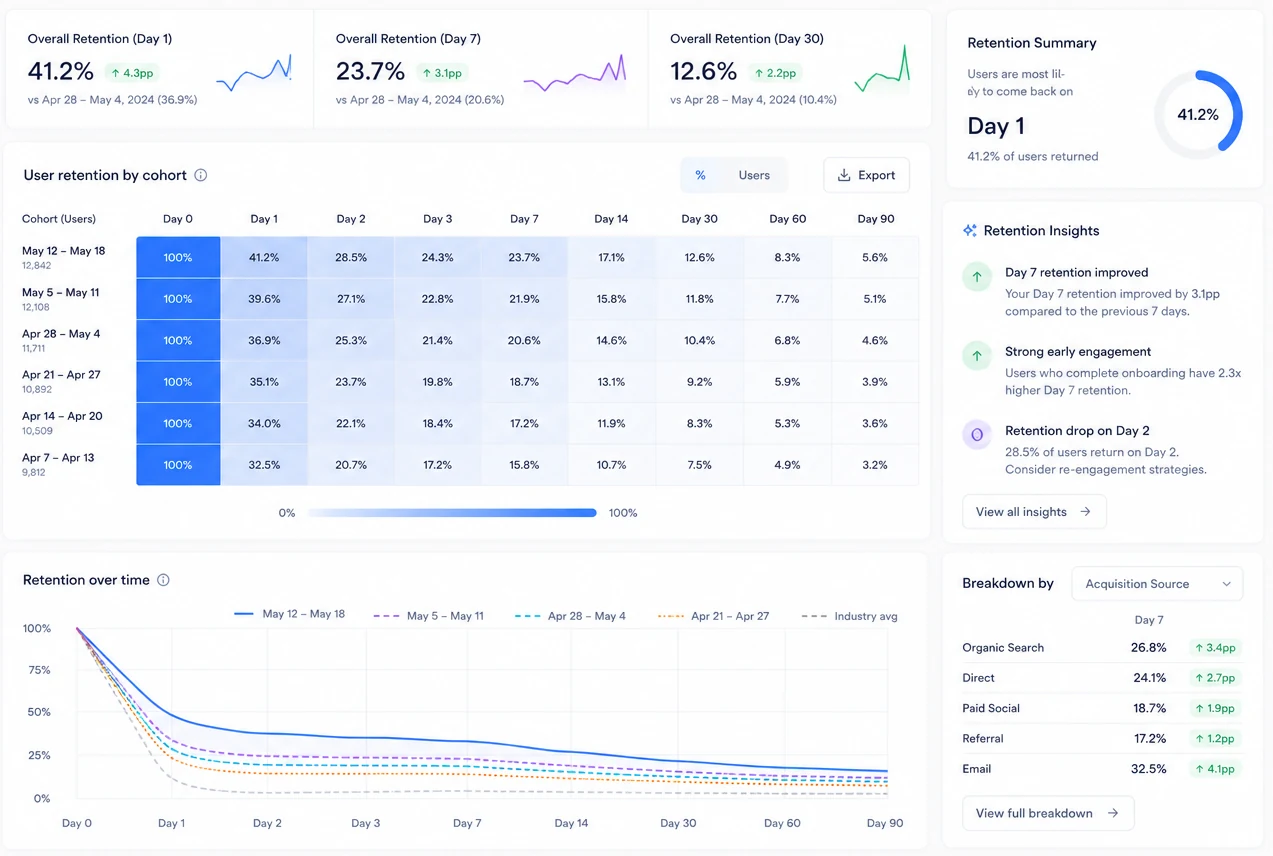Click the arrow icon in View all insights
1273x856 pixels.
1085,512
